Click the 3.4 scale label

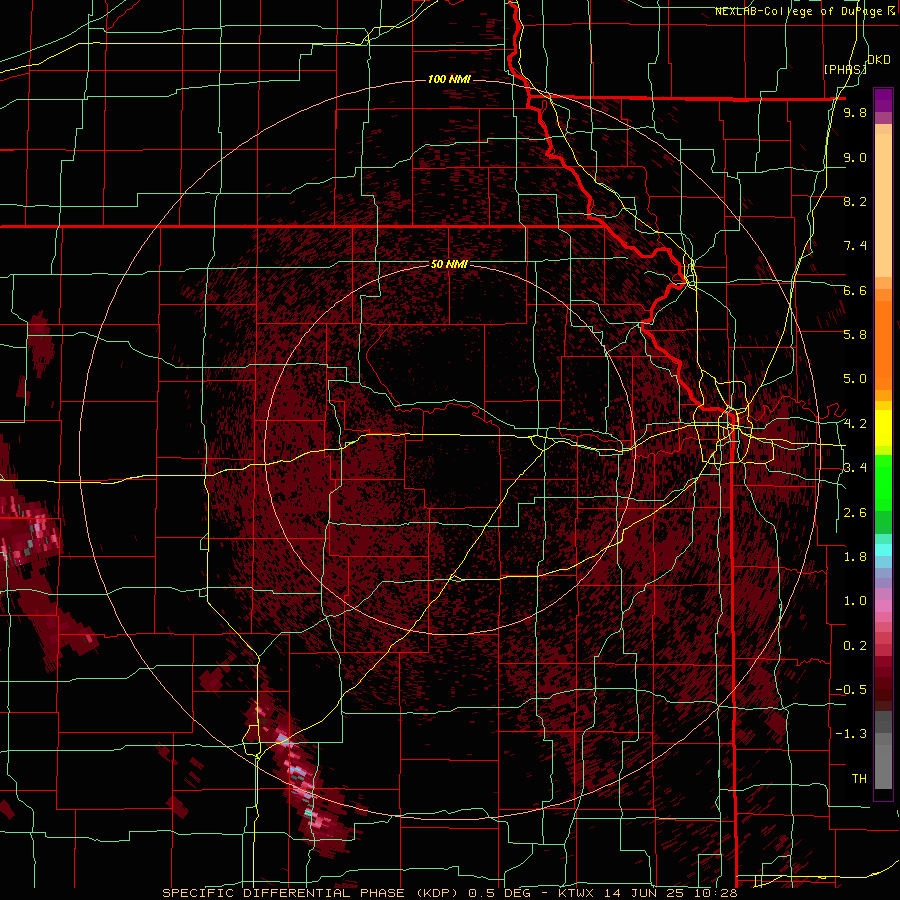(x=855, y=468)
